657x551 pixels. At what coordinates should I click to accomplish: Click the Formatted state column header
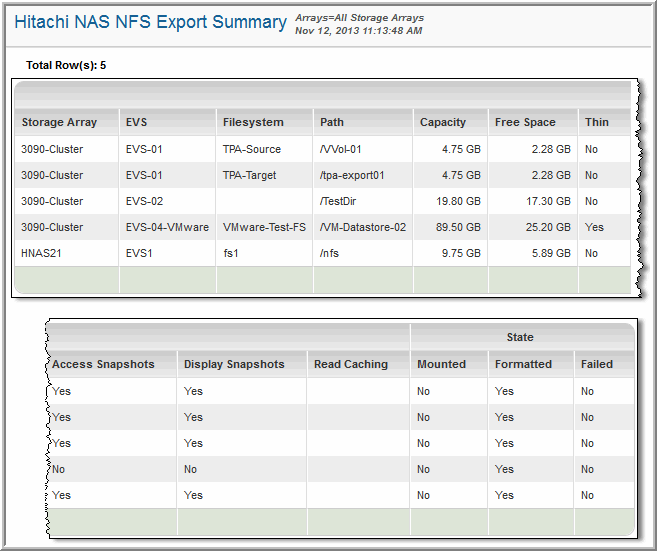pyautogui.click(x=523, y=364)
